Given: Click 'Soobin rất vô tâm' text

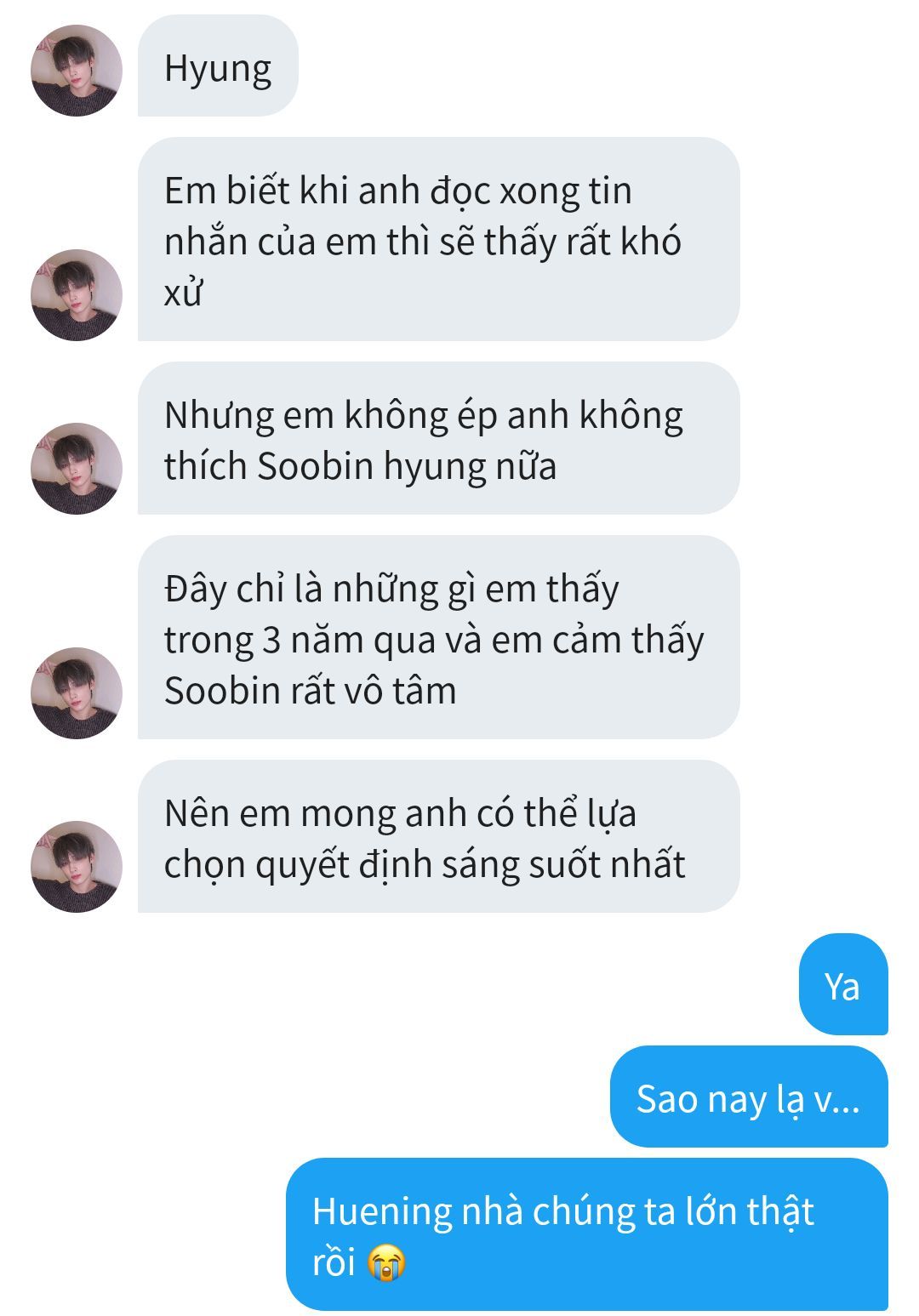Looking at the screenshot, I should (310, 691).
